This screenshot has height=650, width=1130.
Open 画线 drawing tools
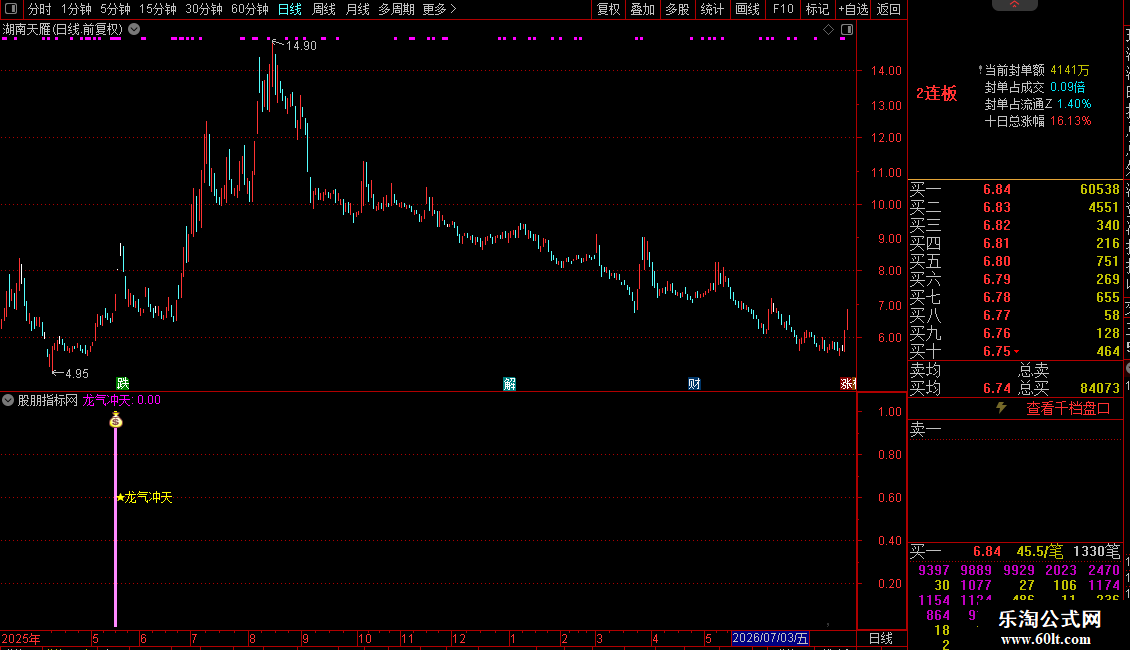(x=747, y=9)
